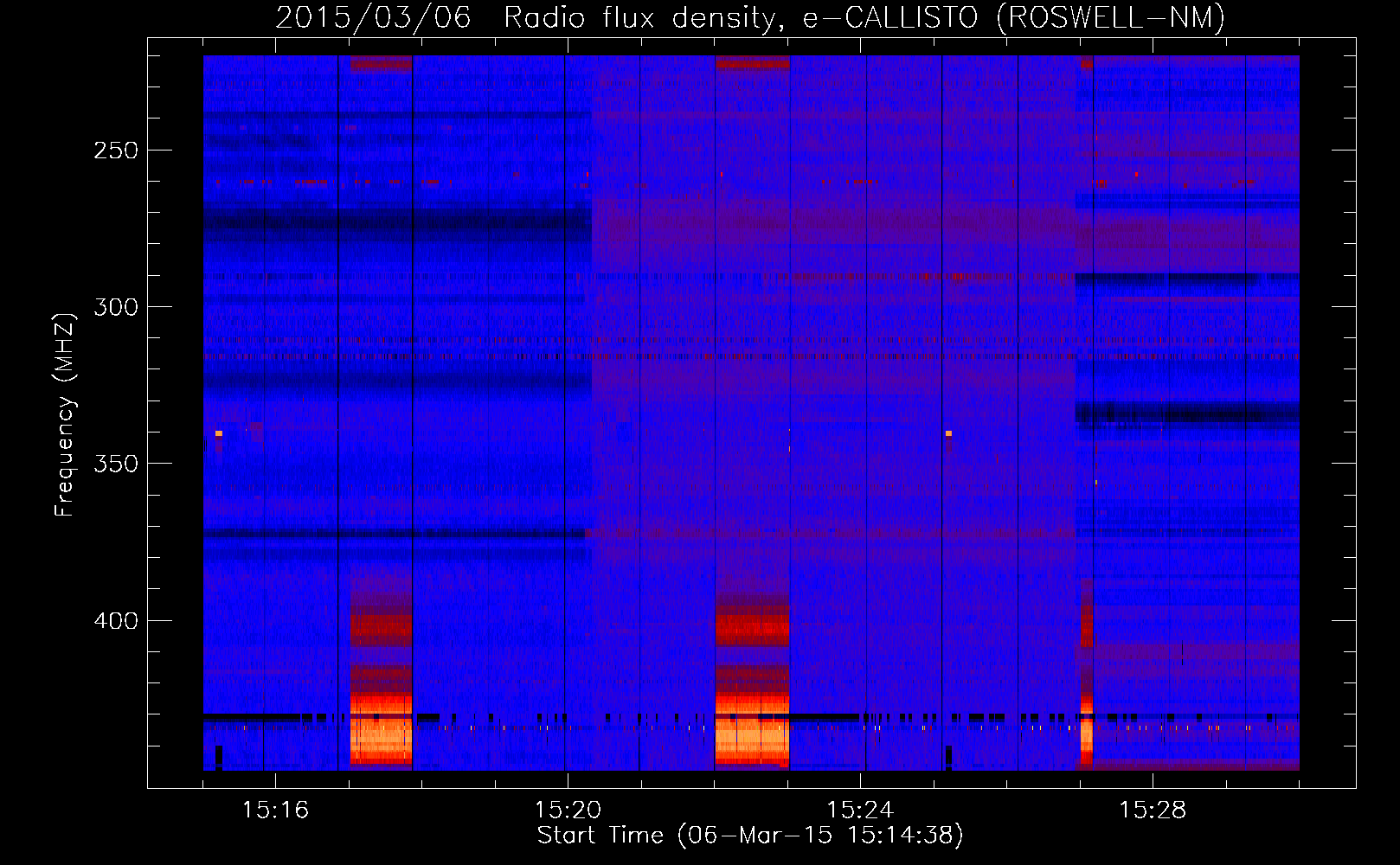Click the 15:16 time tick label
The image size is (1400, 865).
pyautogui.click(x=275, y=810)
